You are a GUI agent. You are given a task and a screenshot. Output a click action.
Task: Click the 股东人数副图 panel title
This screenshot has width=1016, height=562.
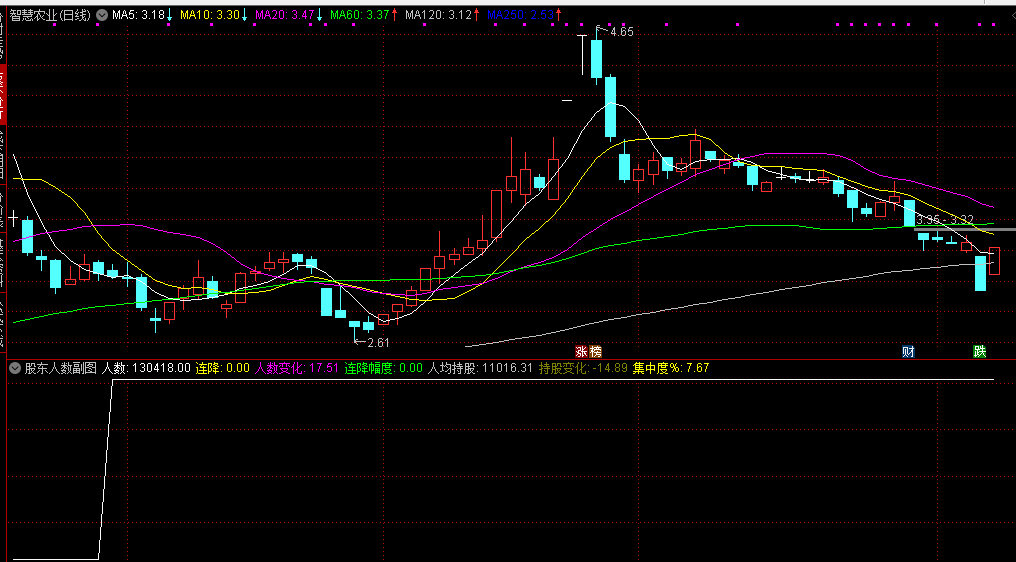point(60,368)
